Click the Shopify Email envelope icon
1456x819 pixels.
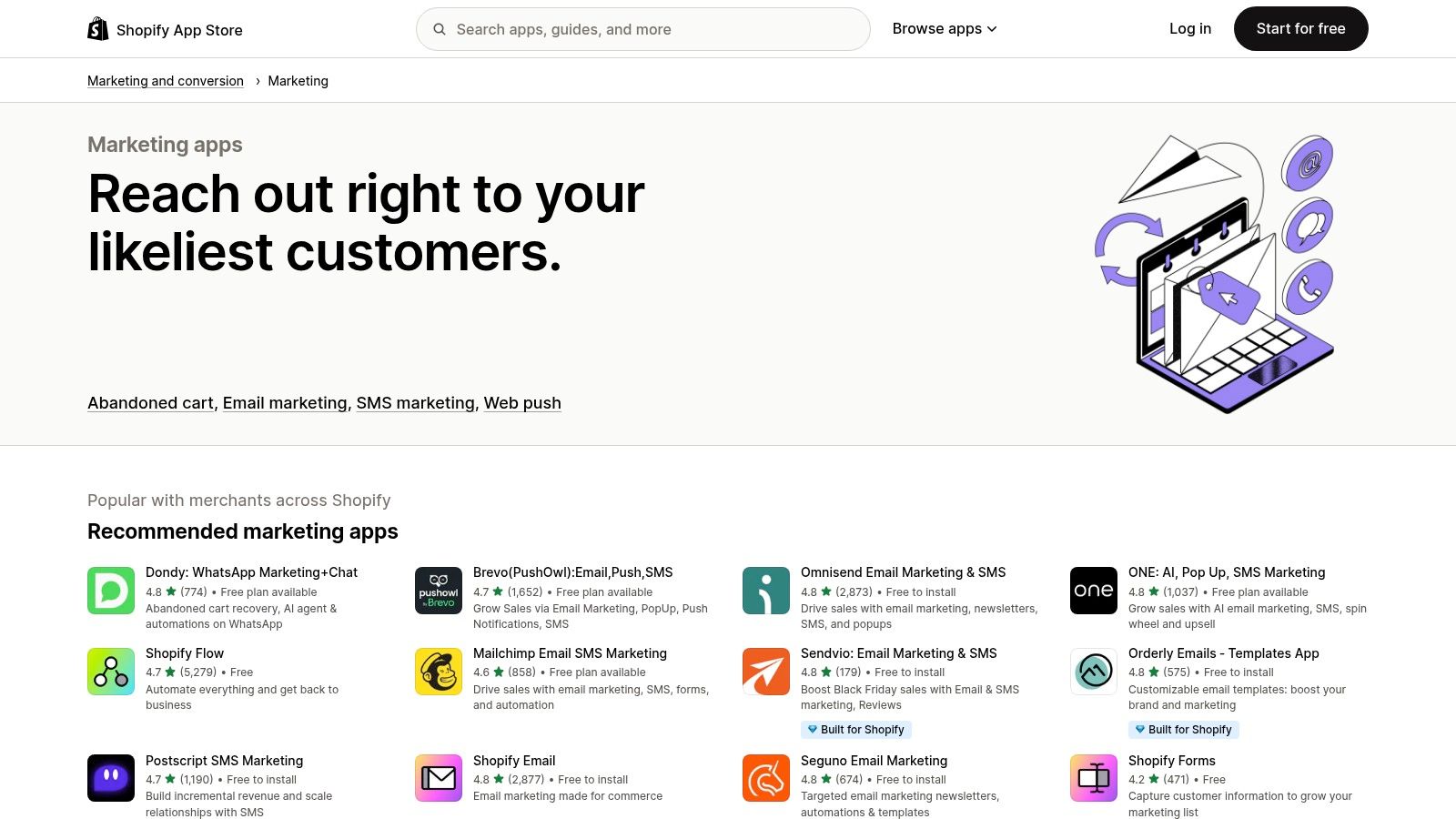[438, 778]
